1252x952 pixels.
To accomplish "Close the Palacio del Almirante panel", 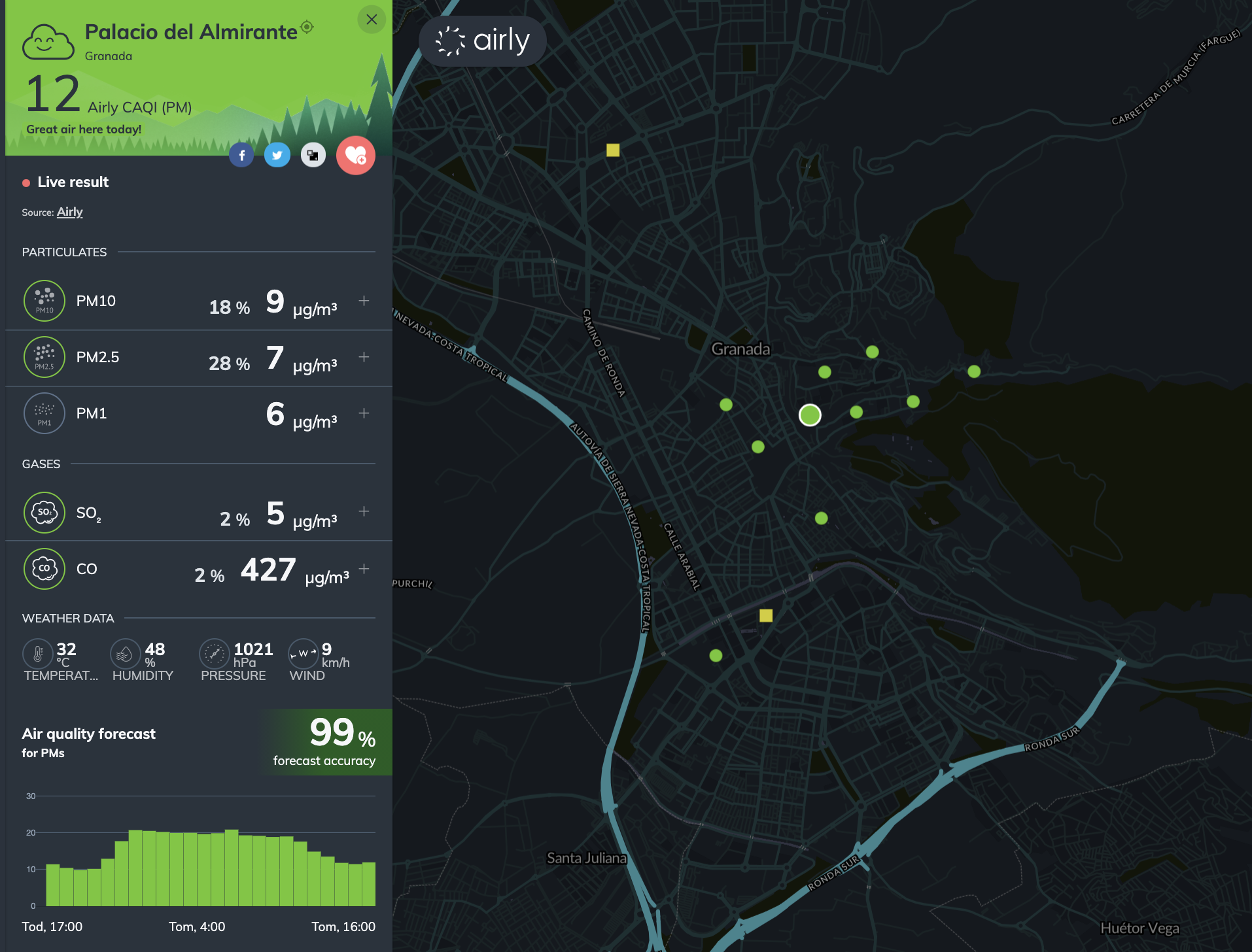I will pyautogui.click(x=372, y=20).
